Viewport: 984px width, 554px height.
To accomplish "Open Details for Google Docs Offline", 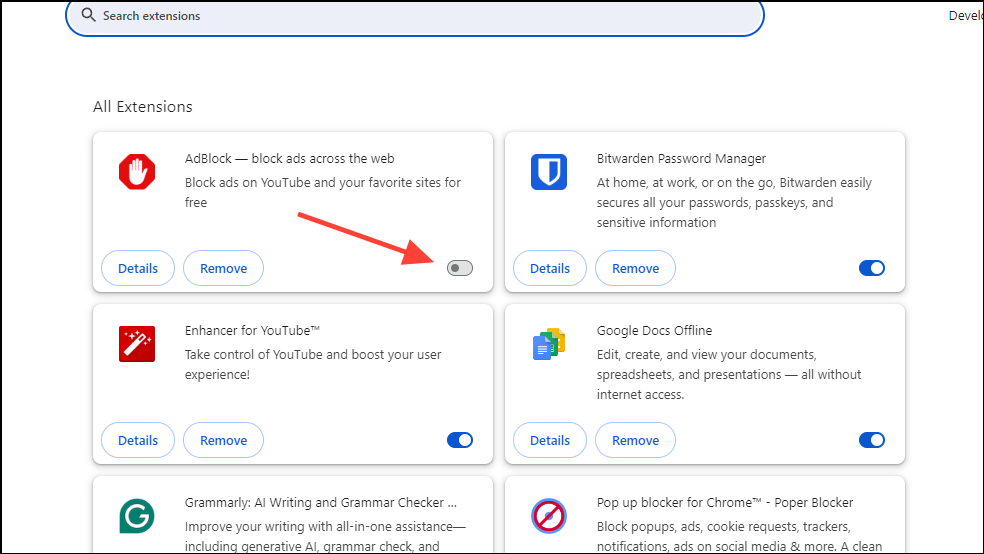I will (x=550, y=440).
